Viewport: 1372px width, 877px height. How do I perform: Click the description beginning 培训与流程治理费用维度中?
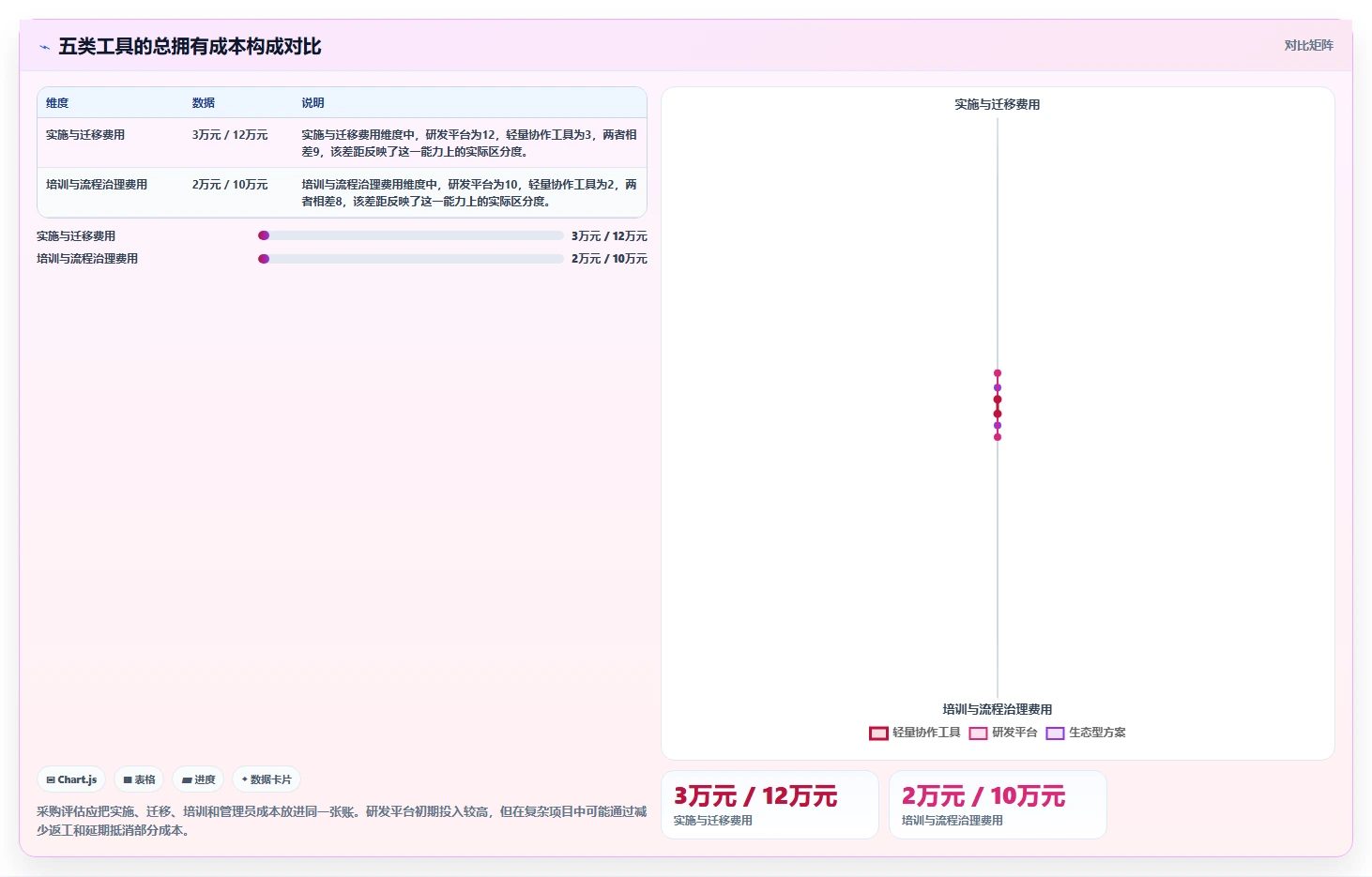pos(469,193)
